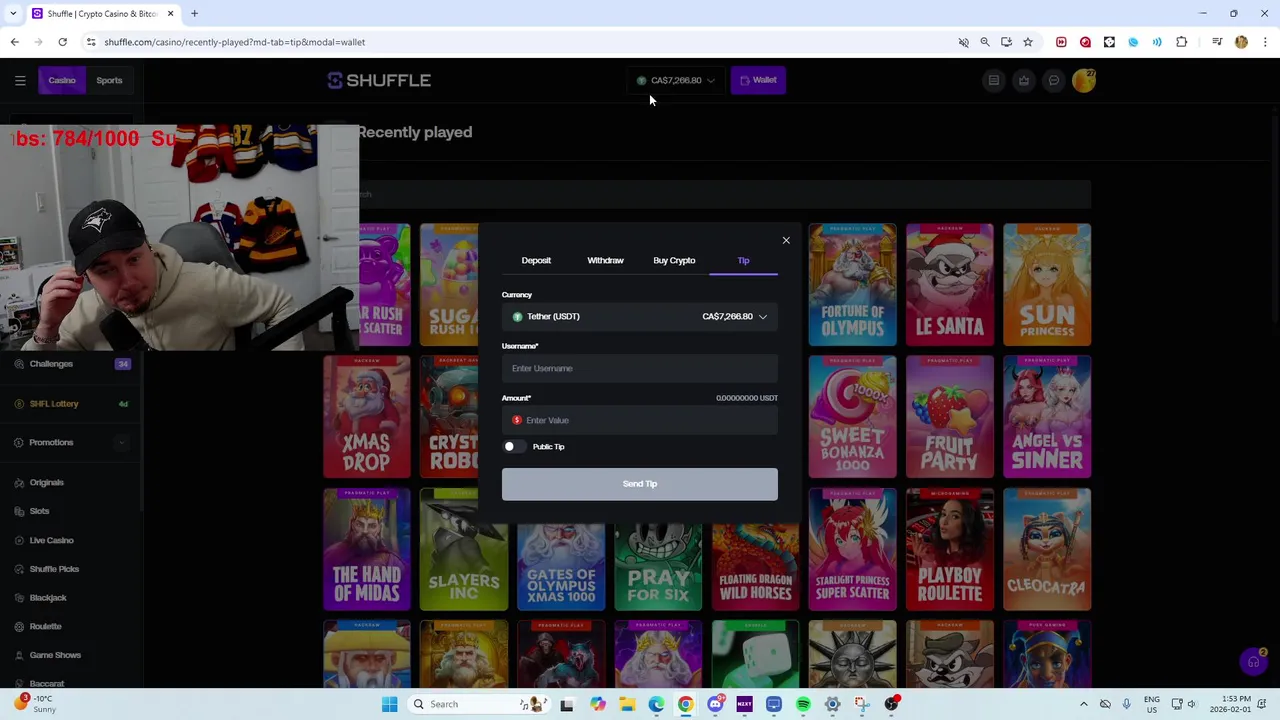This screenshot has height=720, width=1280.
Task: Bookmark this page with the star icon
Action: (x=1027, y=42)
